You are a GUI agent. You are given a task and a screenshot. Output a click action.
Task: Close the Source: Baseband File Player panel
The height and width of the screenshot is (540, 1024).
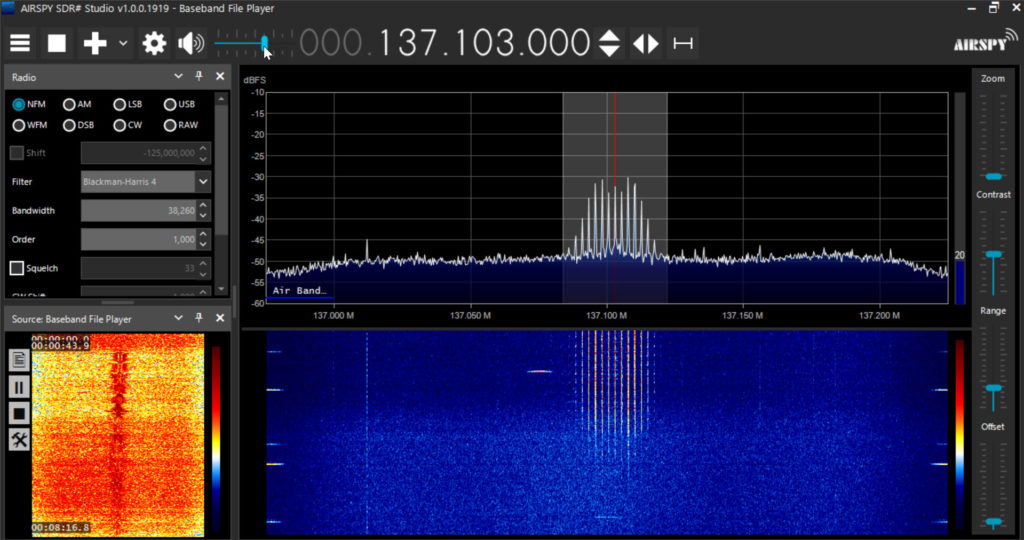(220, 319)
